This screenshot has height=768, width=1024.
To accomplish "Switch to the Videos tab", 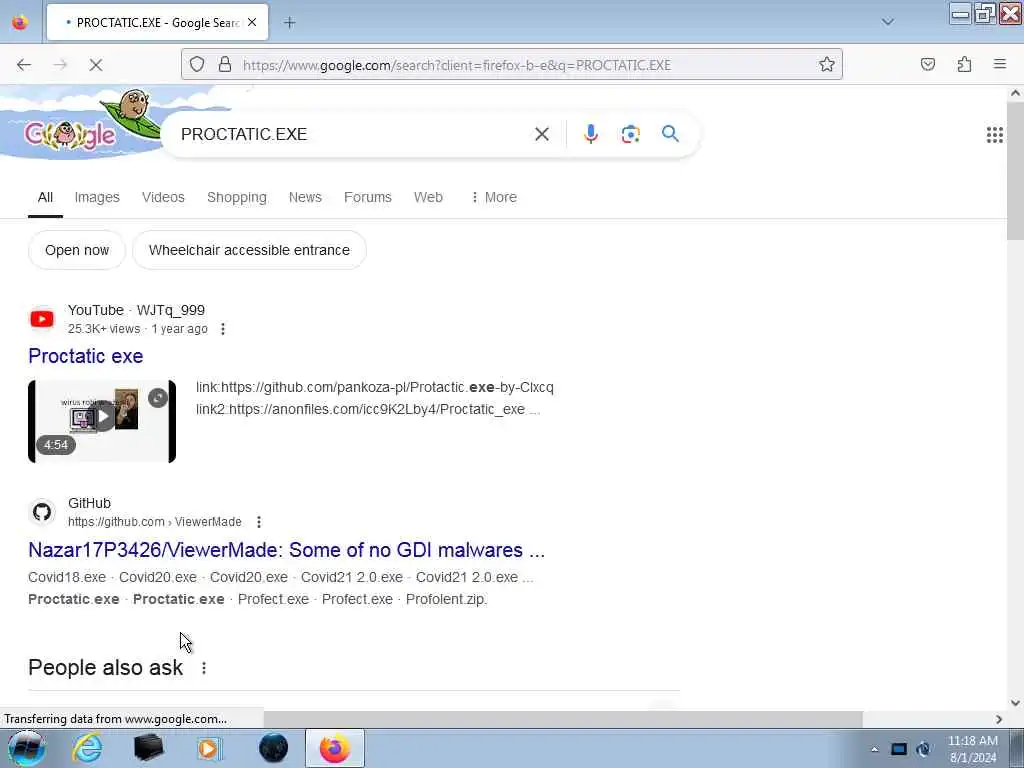I will pos(163,197).
